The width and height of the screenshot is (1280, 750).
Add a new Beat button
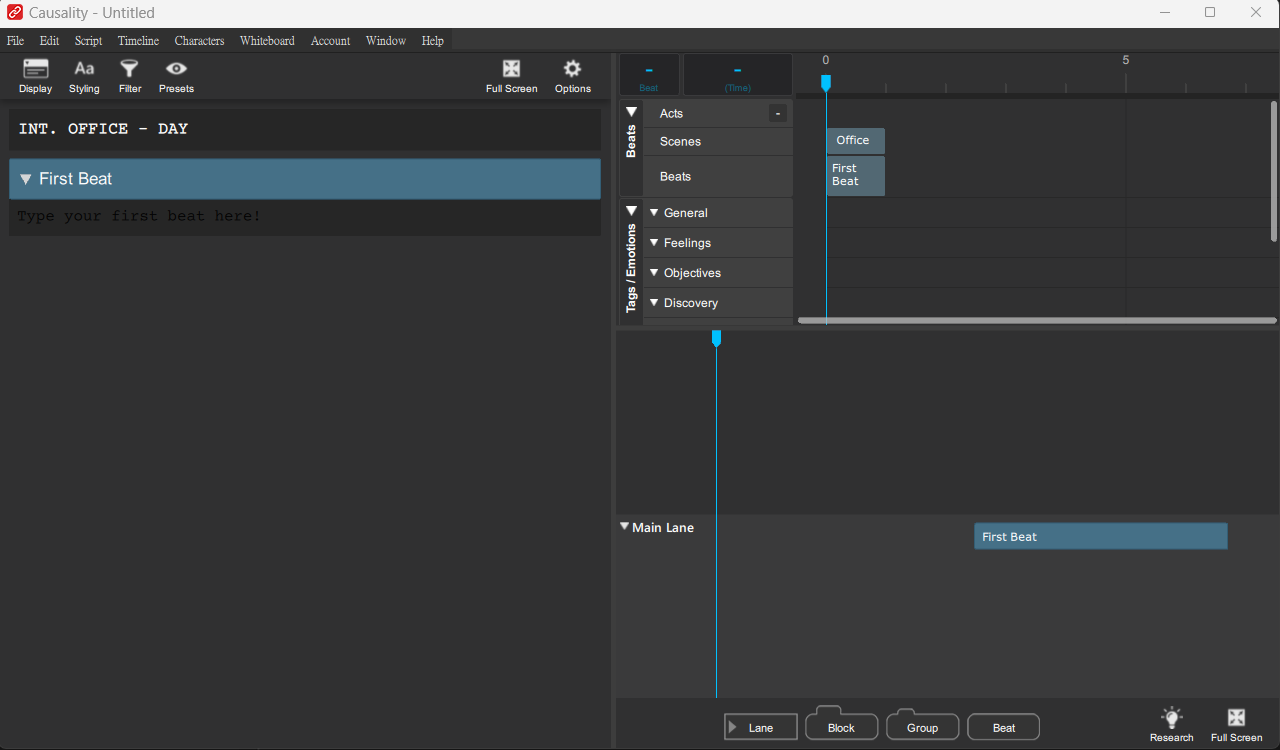click(1004, 727)
